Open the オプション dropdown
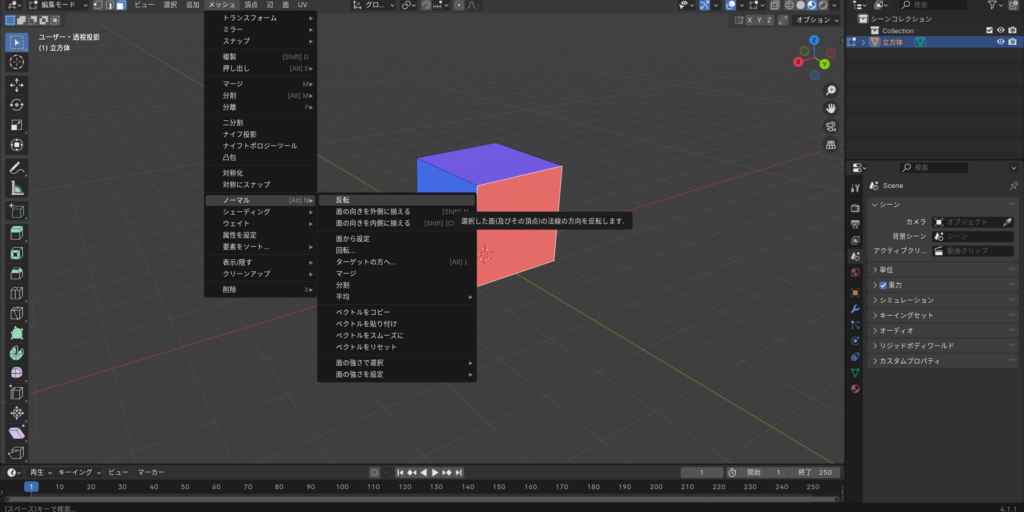Viewport: 1024px width, 512px height. (816, 20)
